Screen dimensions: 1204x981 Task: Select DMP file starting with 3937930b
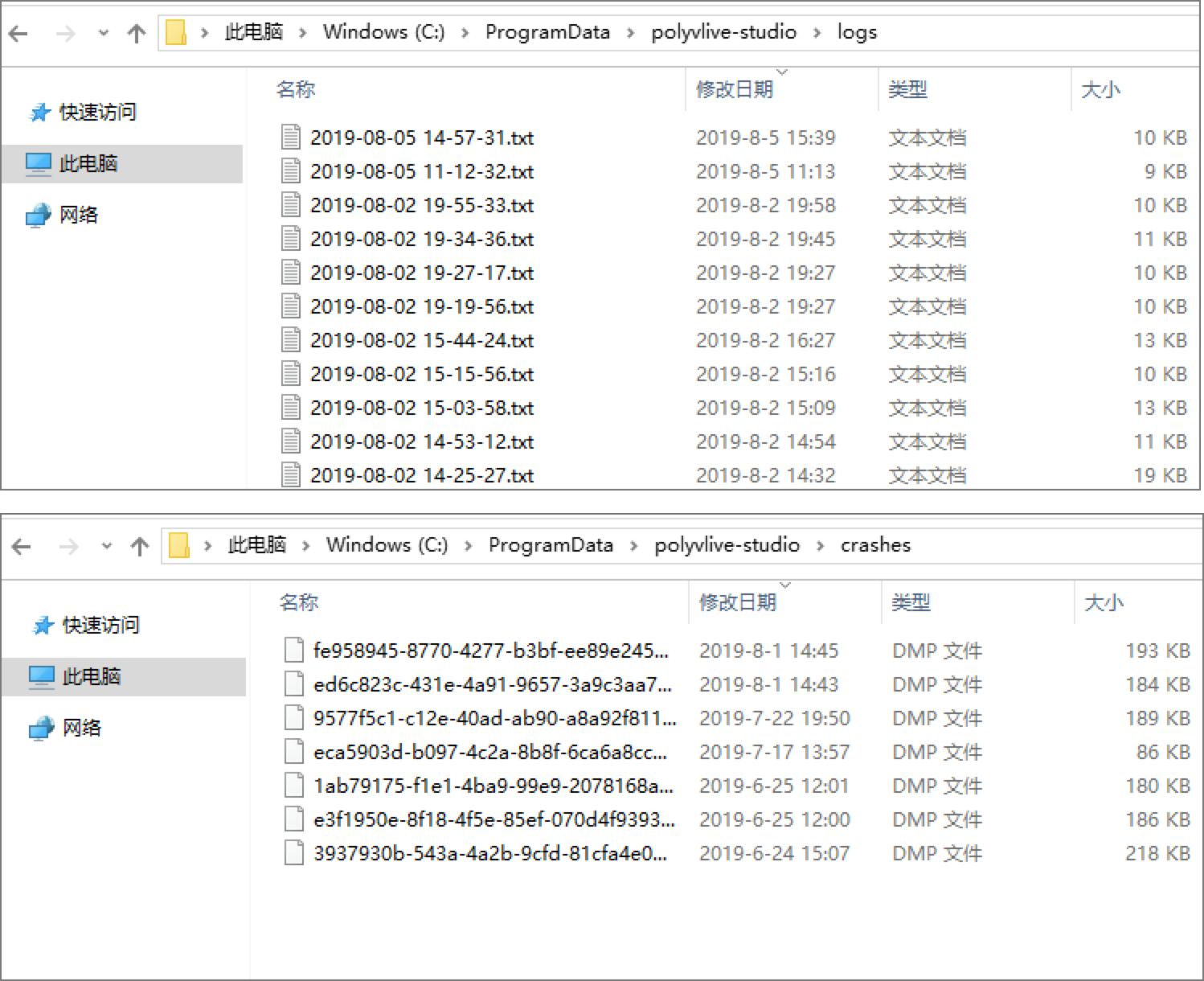pyautogui.click(x=489, y=853)
